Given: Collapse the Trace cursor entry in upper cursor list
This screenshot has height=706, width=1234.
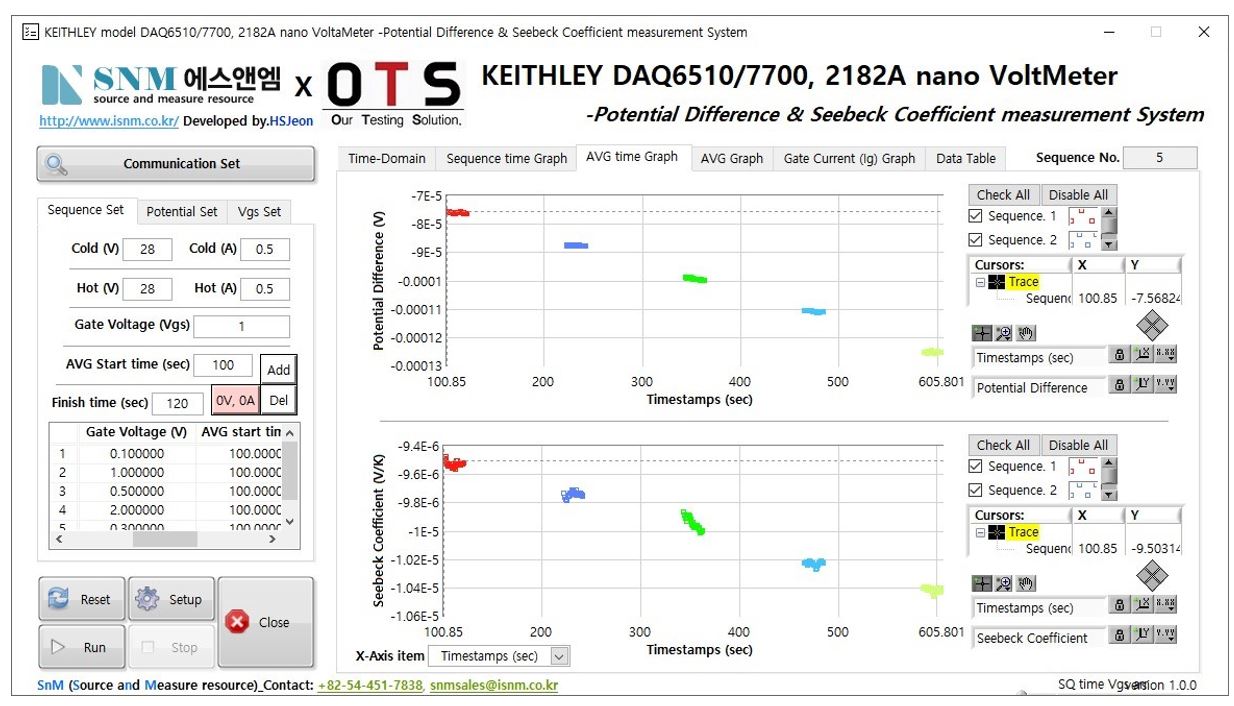Looking at the screenshot, I should (x=980, y=282).
